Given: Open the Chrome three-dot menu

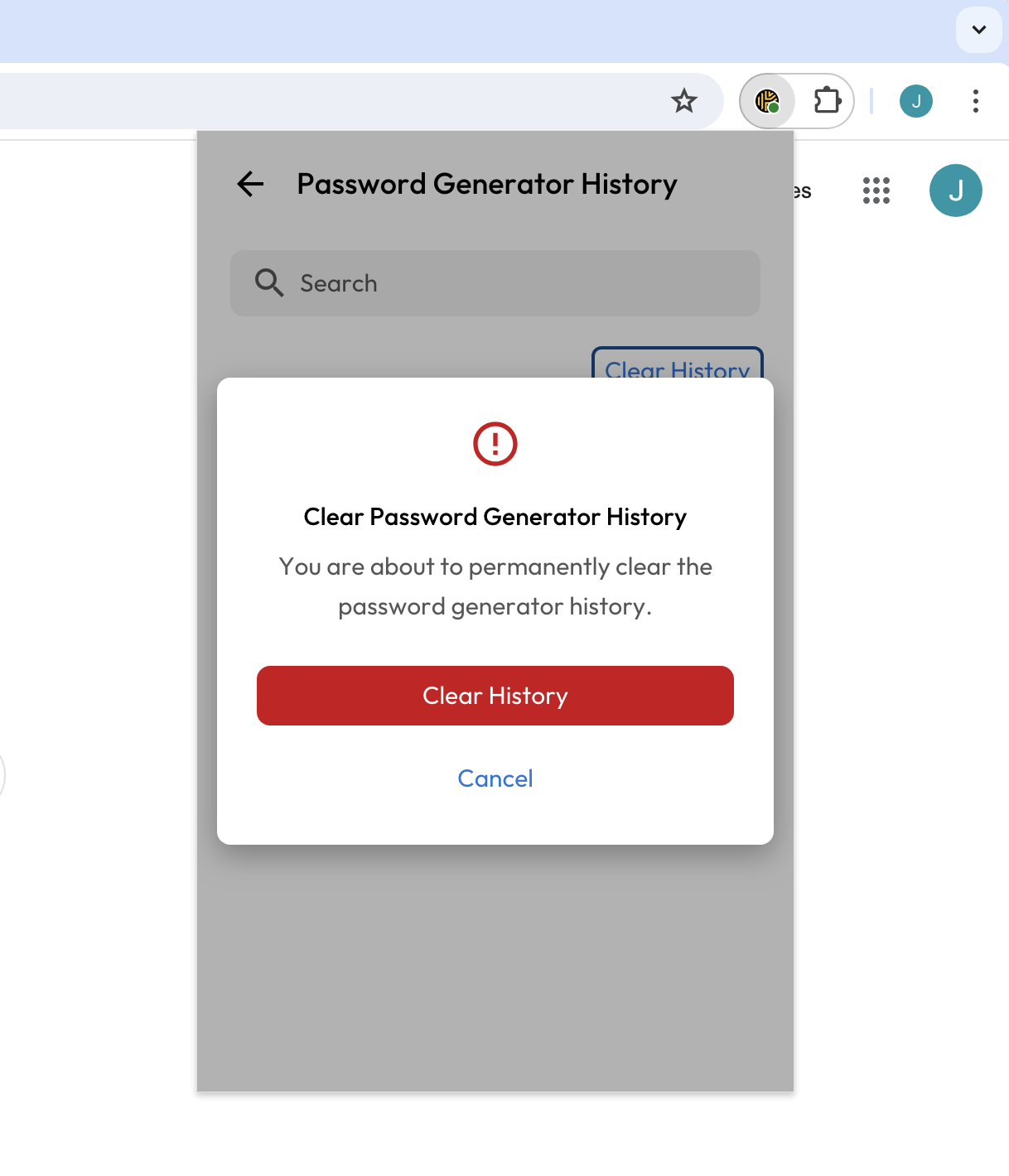Looking at the screenshot, I should (975, 101).
